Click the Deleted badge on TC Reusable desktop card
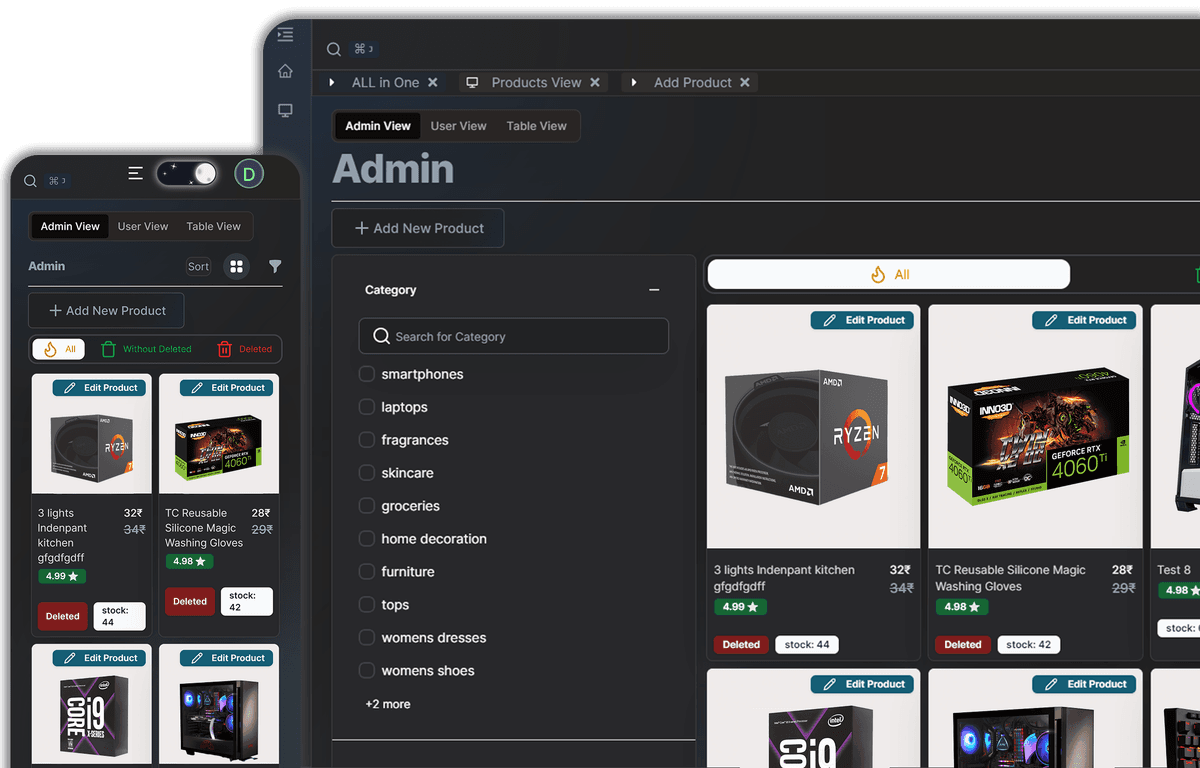Viewport: 1200px width, 768px height. pyautogui.click(x=963, y=645)
